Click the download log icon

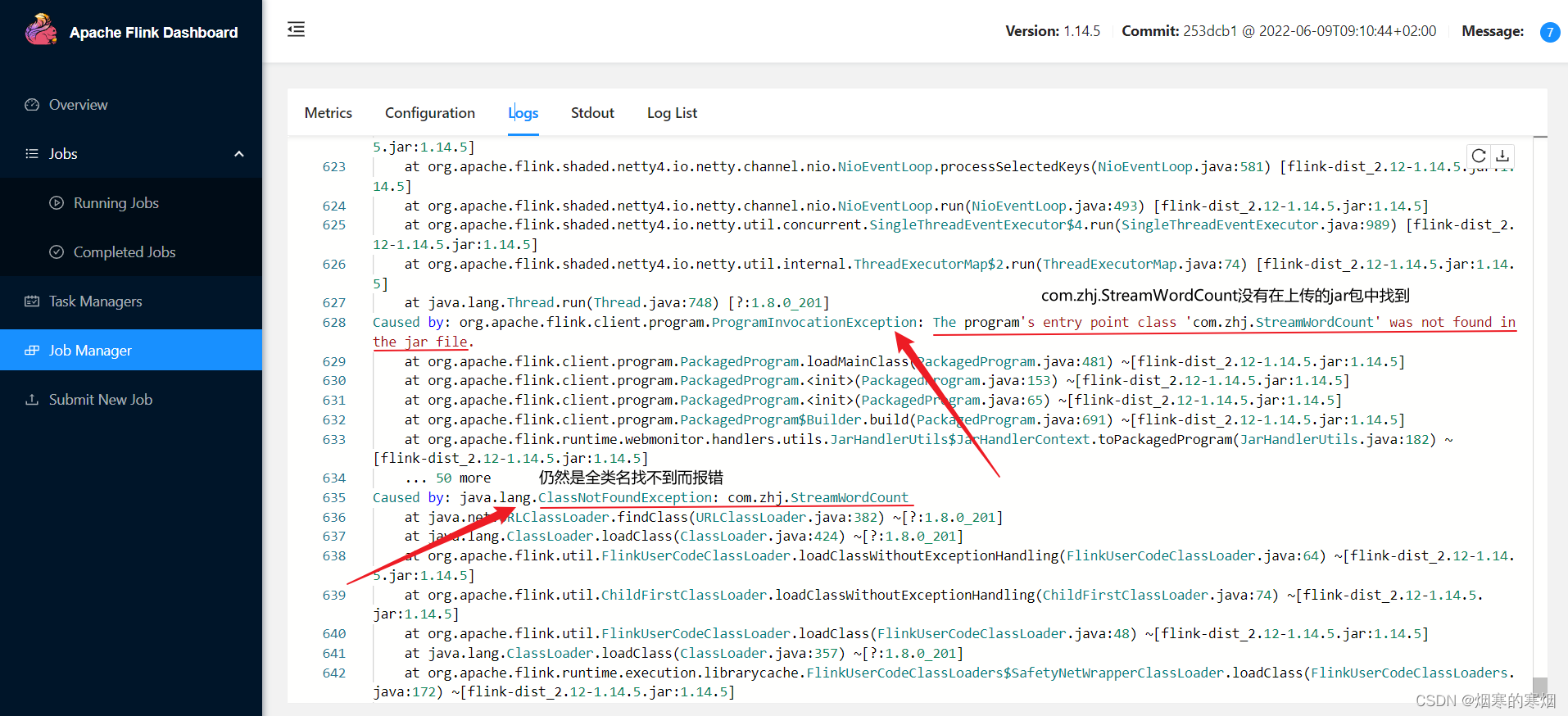(1502, 156)
